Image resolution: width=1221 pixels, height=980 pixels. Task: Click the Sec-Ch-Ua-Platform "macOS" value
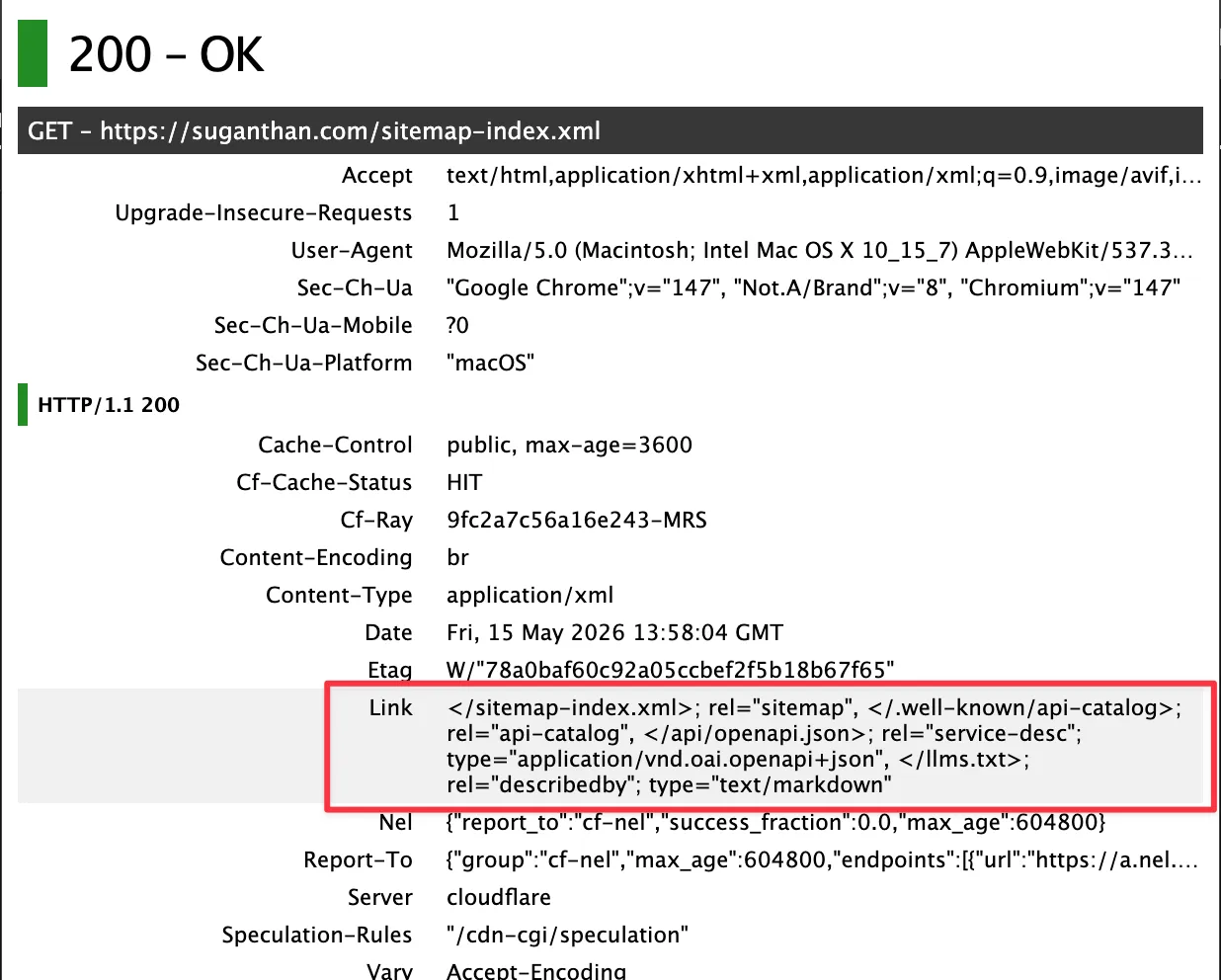click(x=490, y=364)
